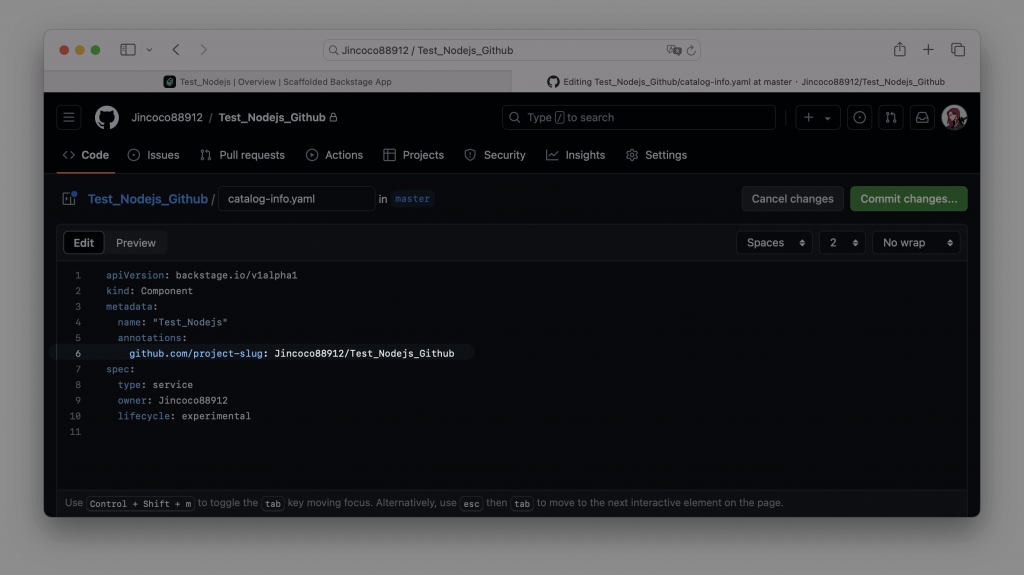Open the Safari share menu

(900, 50)
